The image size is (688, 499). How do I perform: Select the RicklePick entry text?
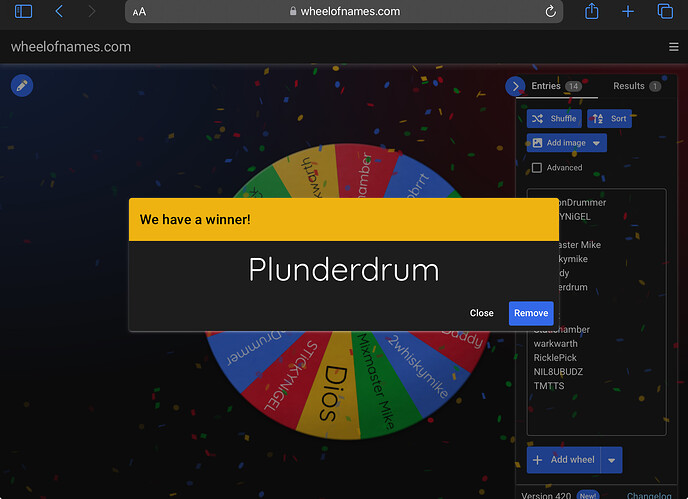pos(555,358)
